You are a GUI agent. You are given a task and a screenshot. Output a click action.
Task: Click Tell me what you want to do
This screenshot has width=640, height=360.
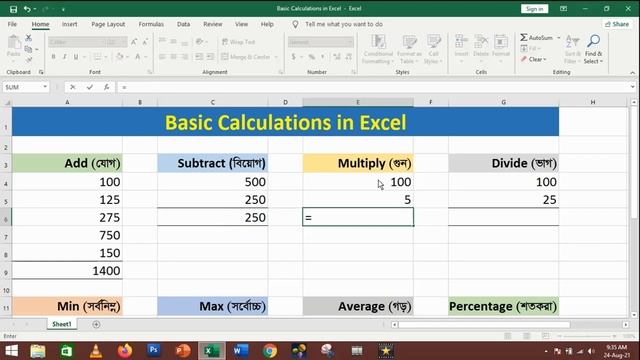[344, 24]
